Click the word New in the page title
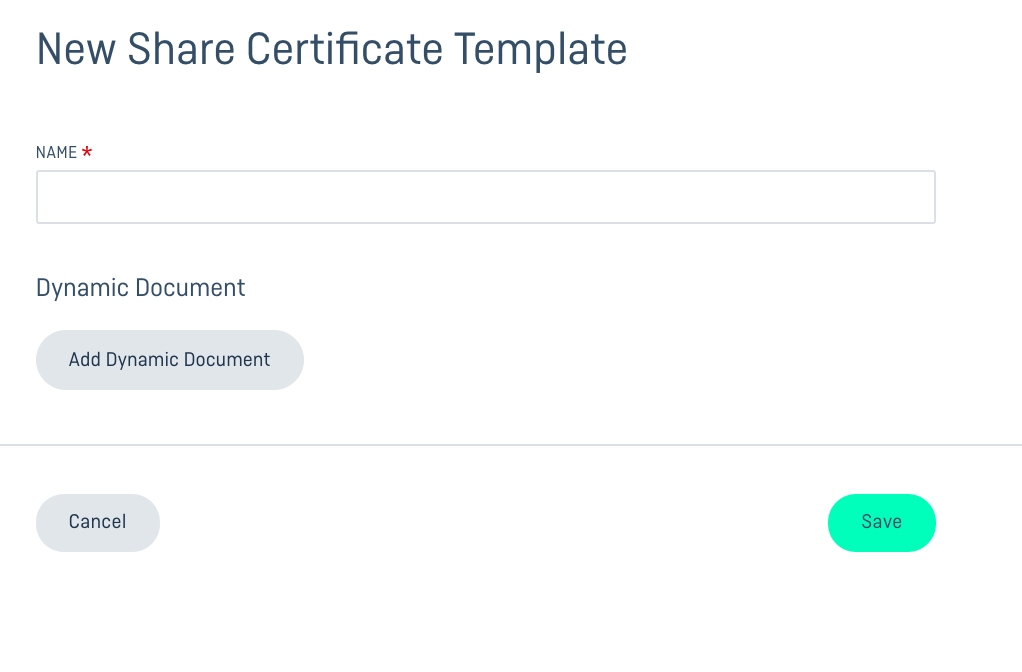Screen dimensions: 1022x672 [76, 49]
